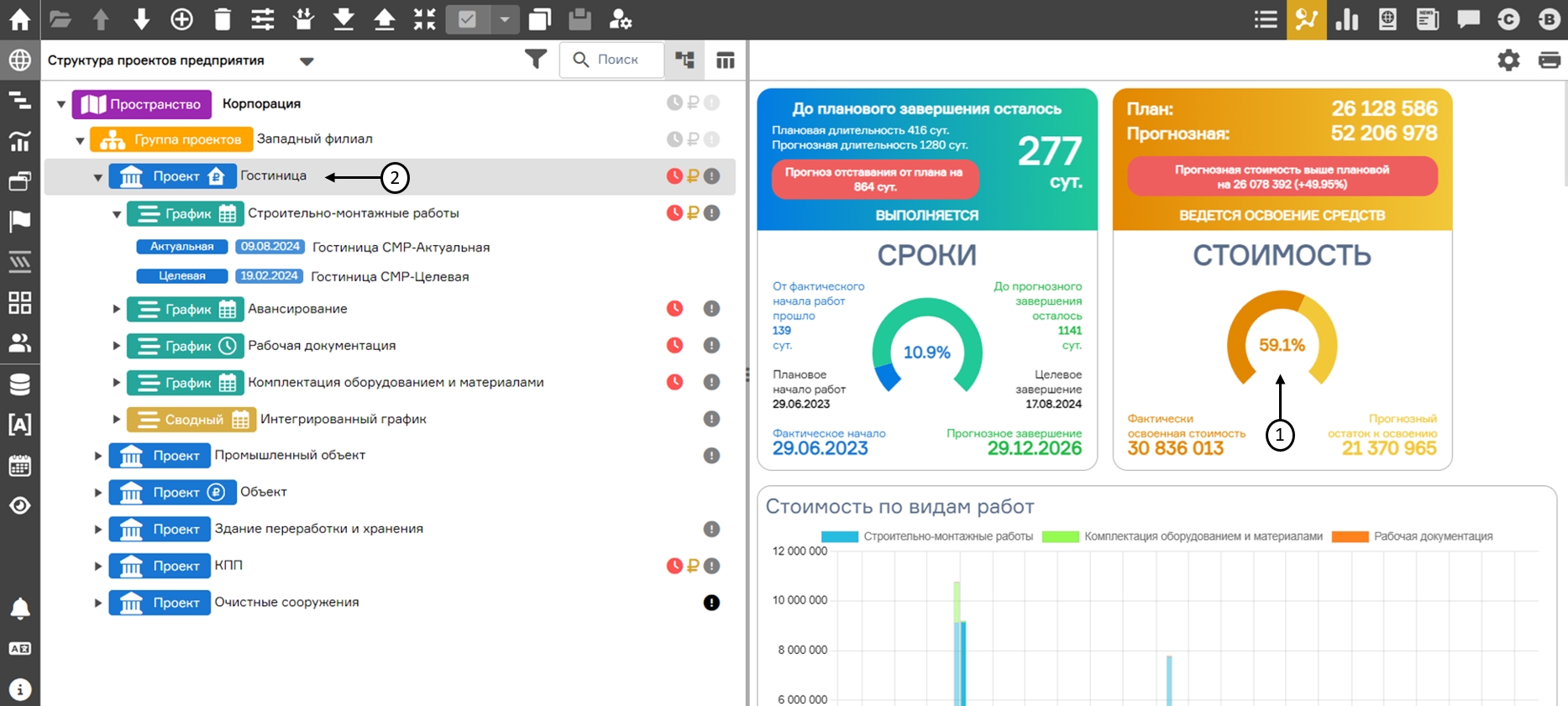Open Структура проектов предприятия dropdown
Viewport: 1568px width, 706px height.
pos(307,61)
